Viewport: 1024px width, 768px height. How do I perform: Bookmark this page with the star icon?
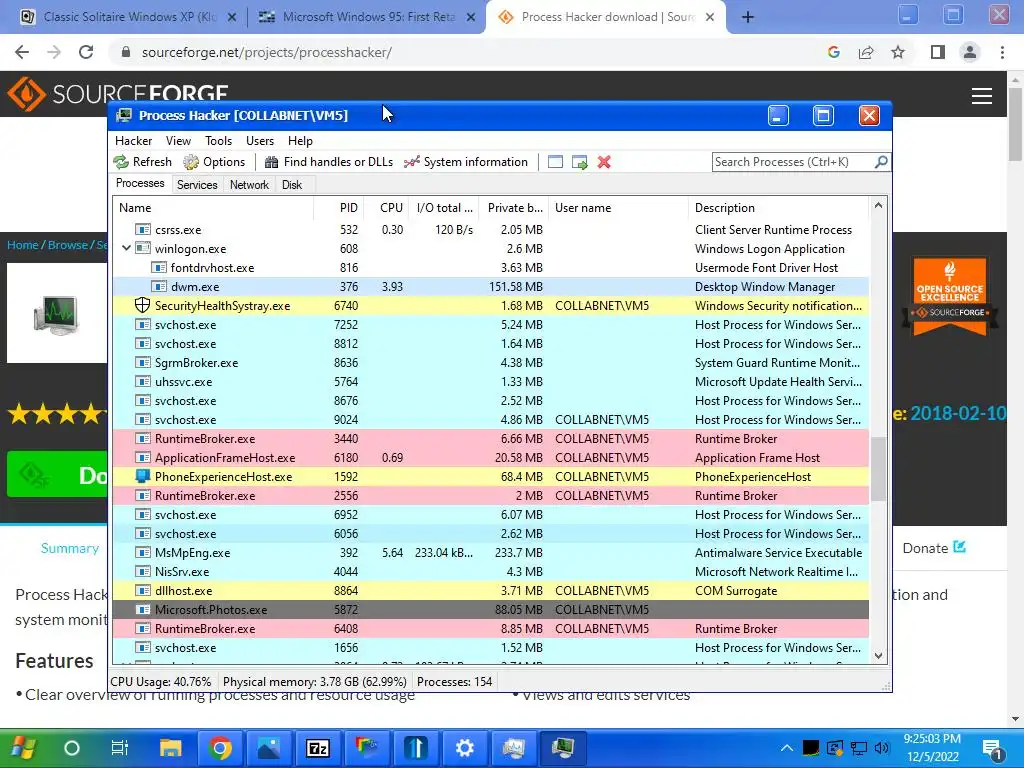tap(898, 52)
